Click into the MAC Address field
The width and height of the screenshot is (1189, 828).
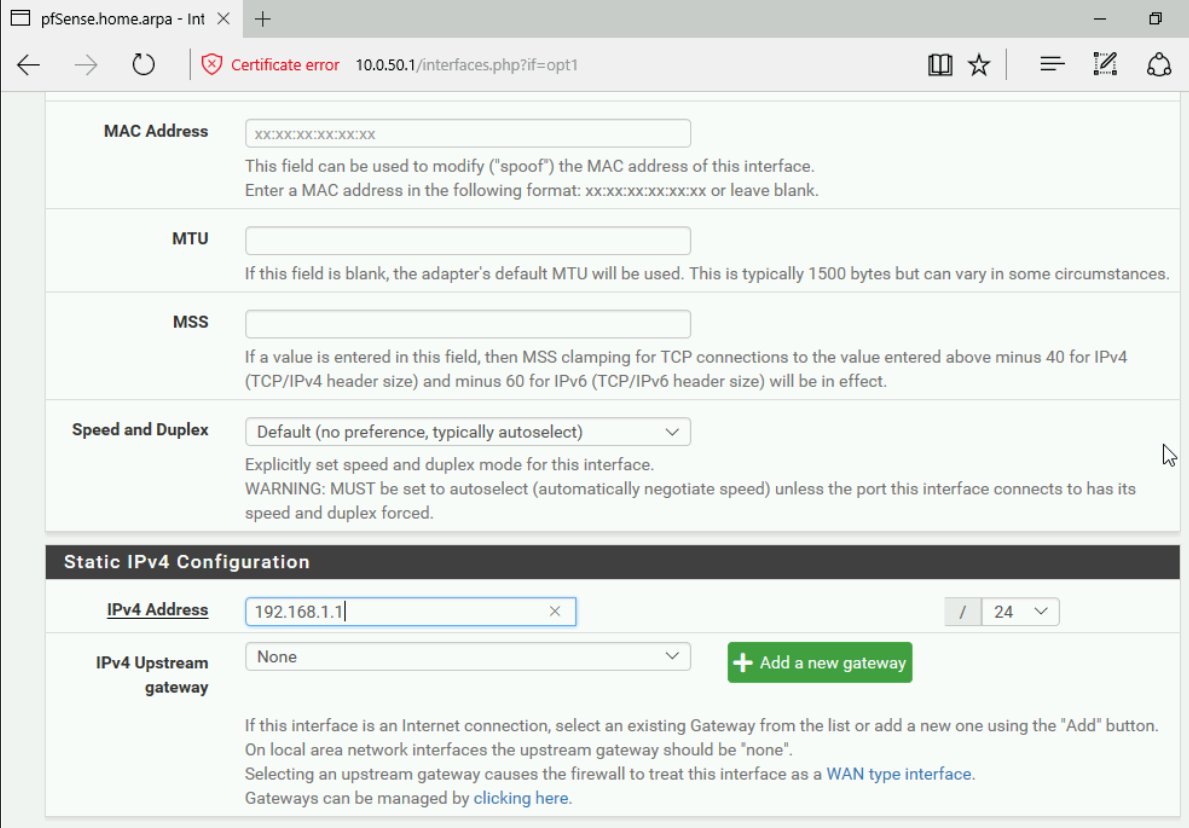467,133
